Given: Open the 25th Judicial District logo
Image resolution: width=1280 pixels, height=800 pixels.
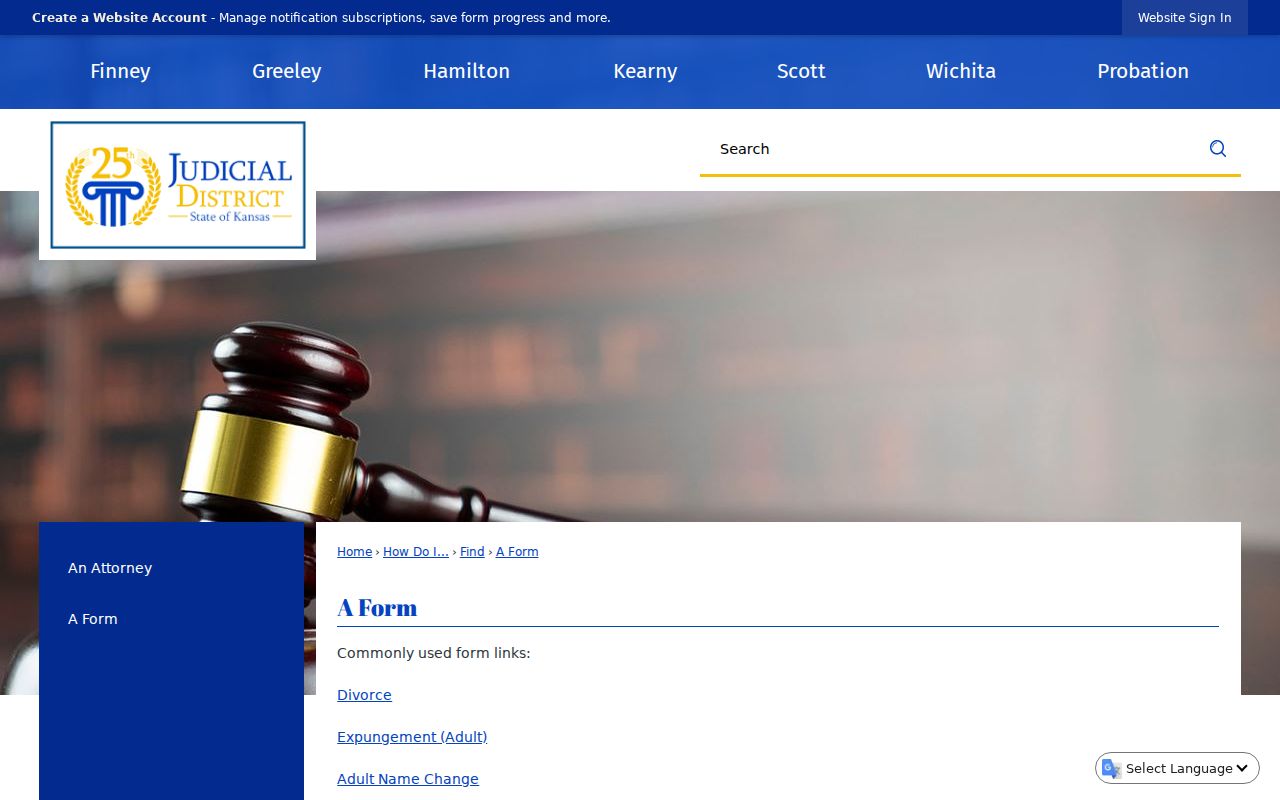Looking at the screenshot, I should pos(178,185).
